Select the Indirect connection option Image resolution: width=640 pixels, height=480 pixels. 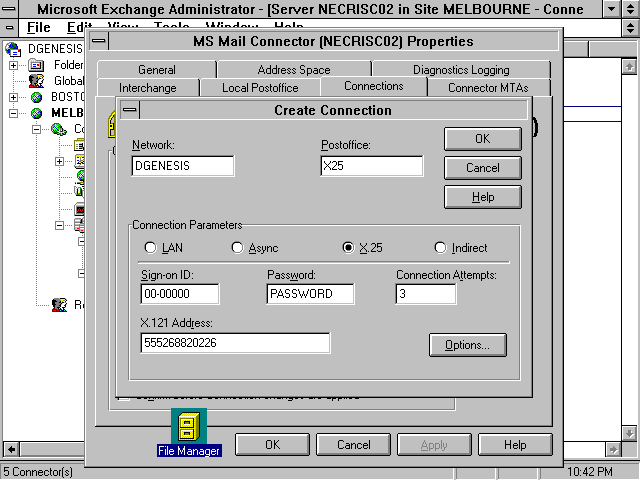click(440, 247)
